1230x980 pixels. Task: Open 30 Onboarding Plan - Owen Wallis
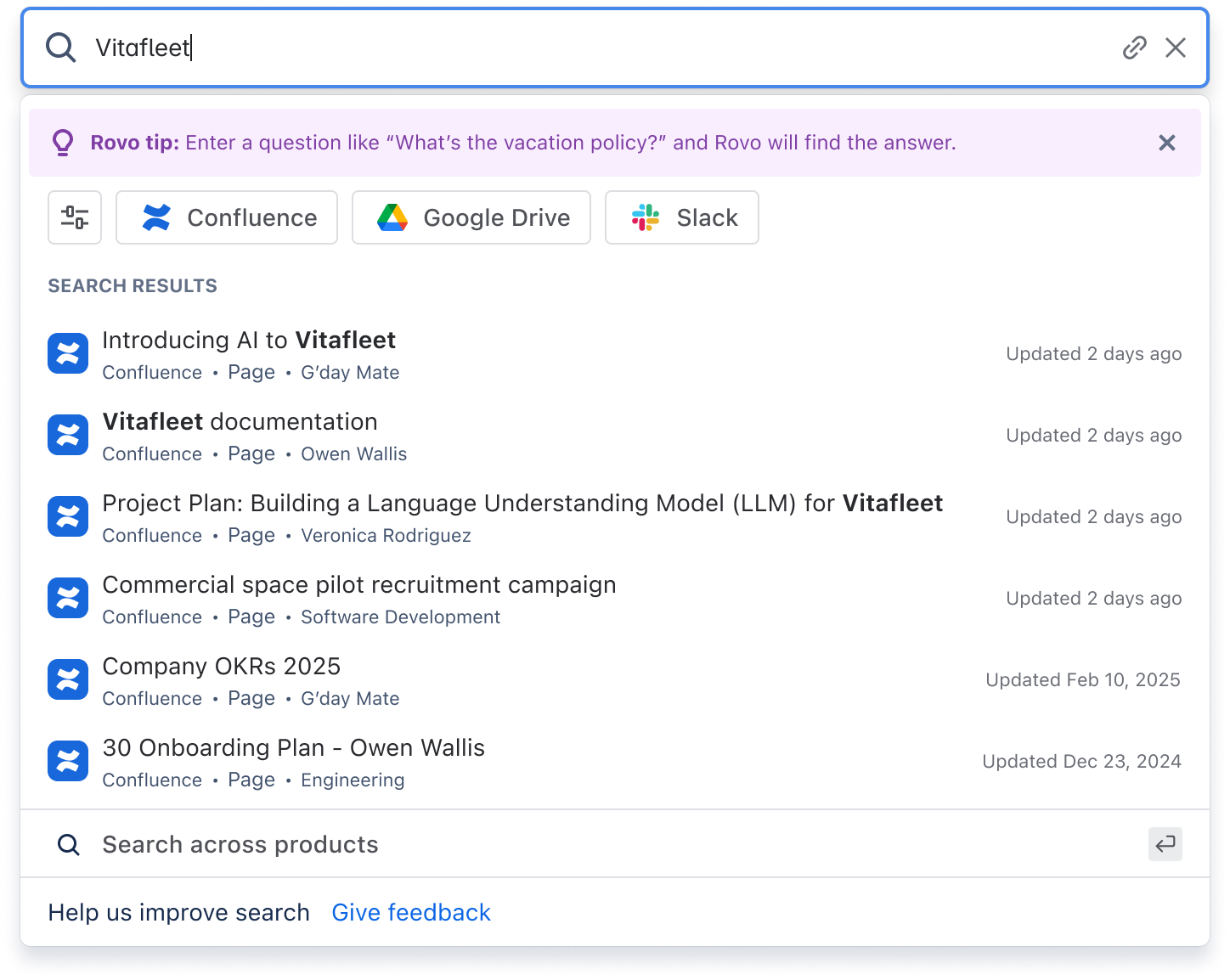tap(293, 747)
